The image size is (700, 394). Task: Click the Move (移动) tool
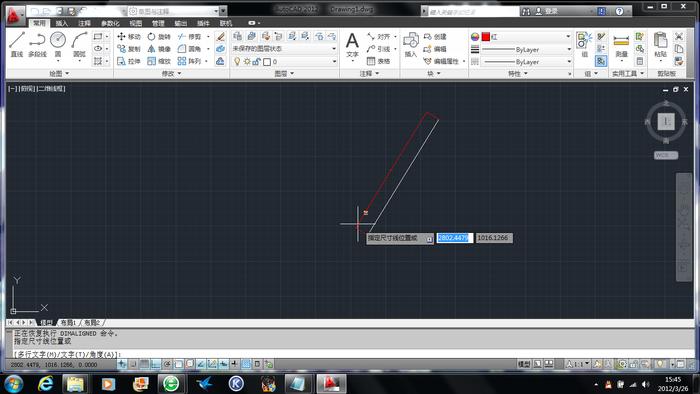[129, 37]
